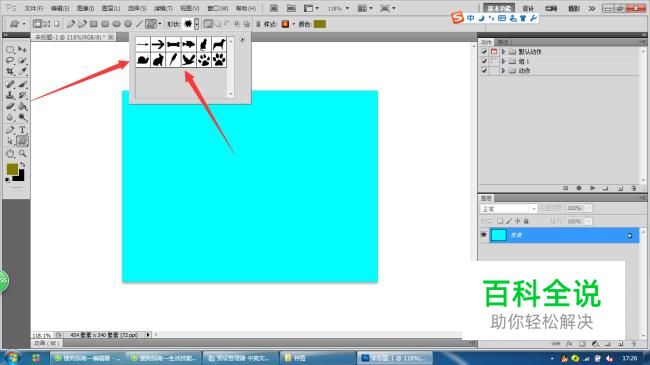Open geometry options arrow beside custom shape
650x365 pixels.
tap(160, 24)
